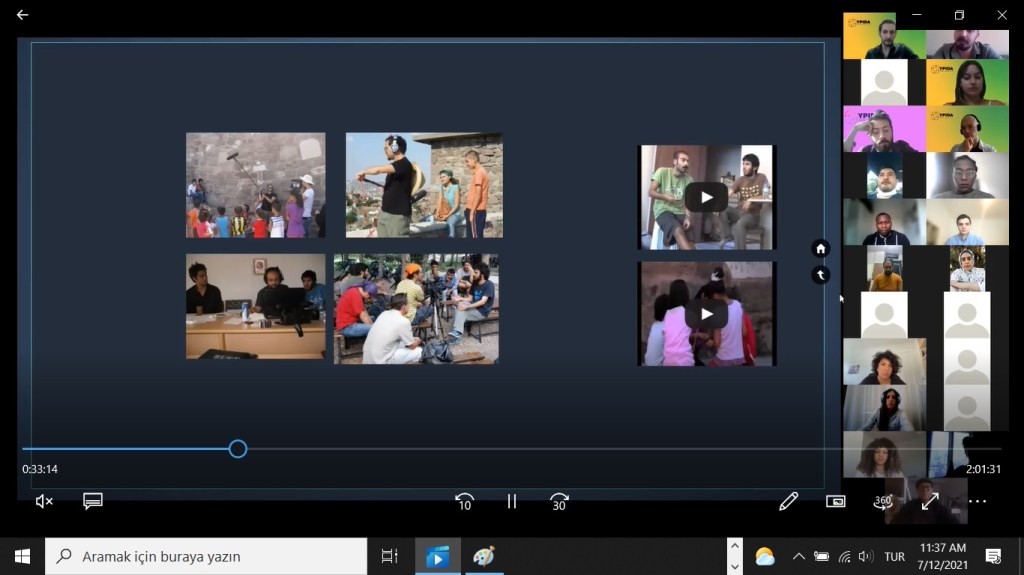1024x575 pixels.
Task: Pause the video playback
Action: (512, 502)
